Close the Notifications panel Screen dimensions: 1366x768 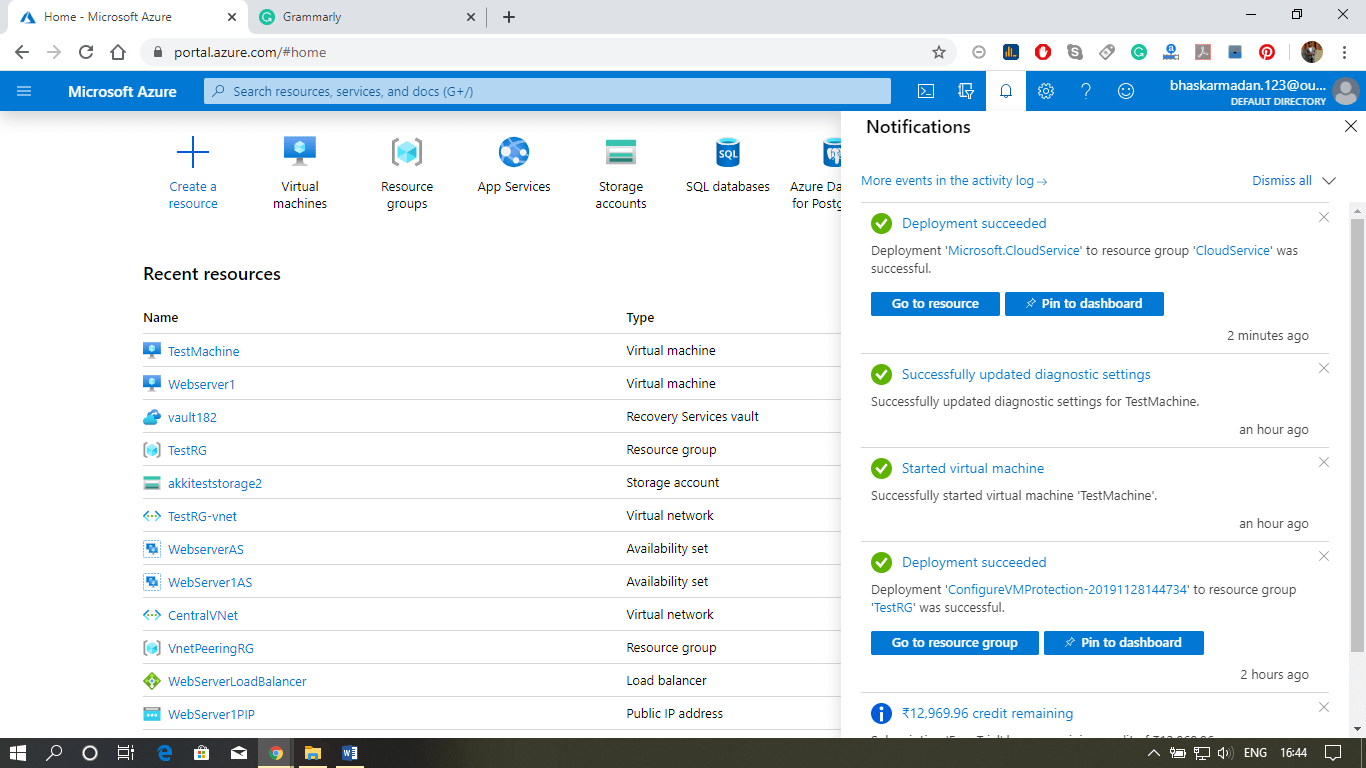[x=1351, y=127]
